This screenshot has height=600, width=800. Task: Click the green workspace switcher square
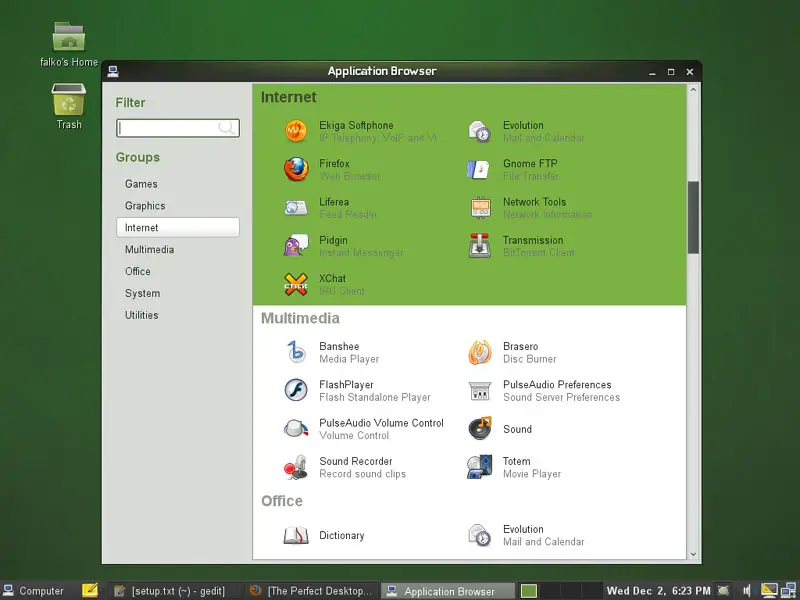pos(529,591)
